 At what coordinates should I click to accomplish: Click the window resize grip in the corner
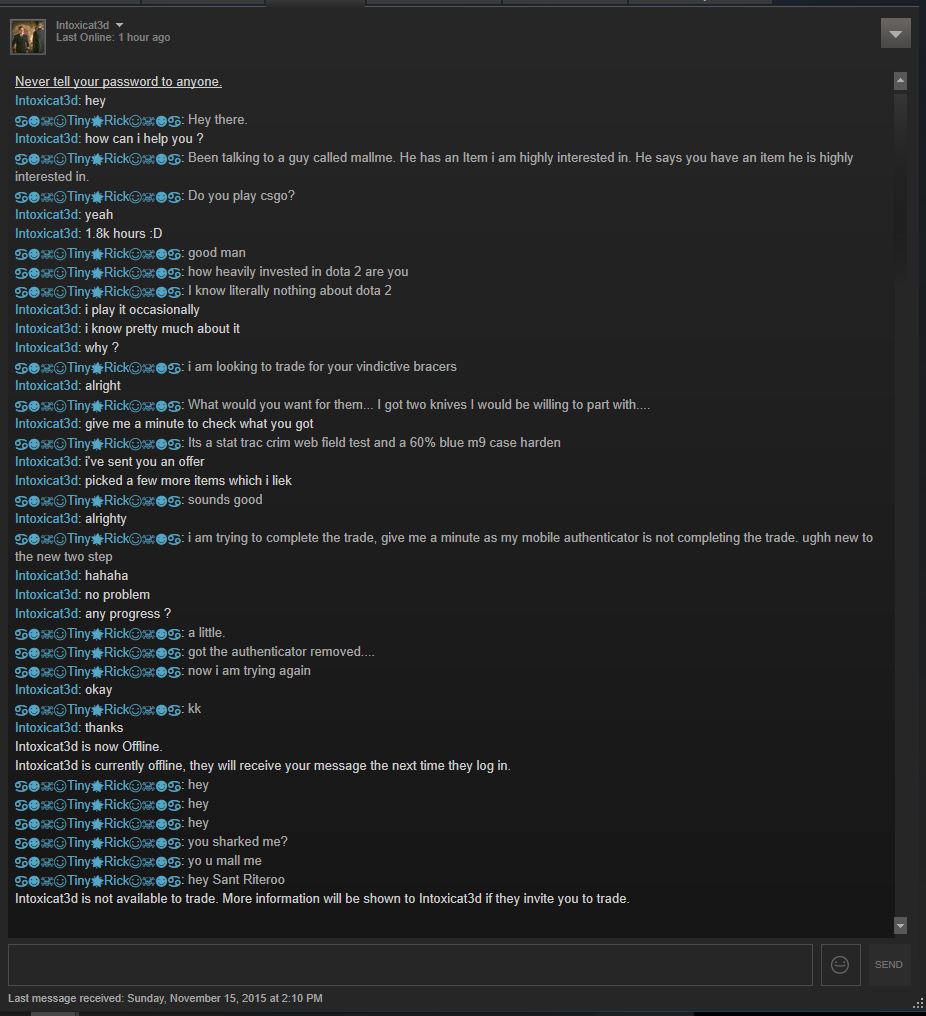click(x=918, y=1004)
